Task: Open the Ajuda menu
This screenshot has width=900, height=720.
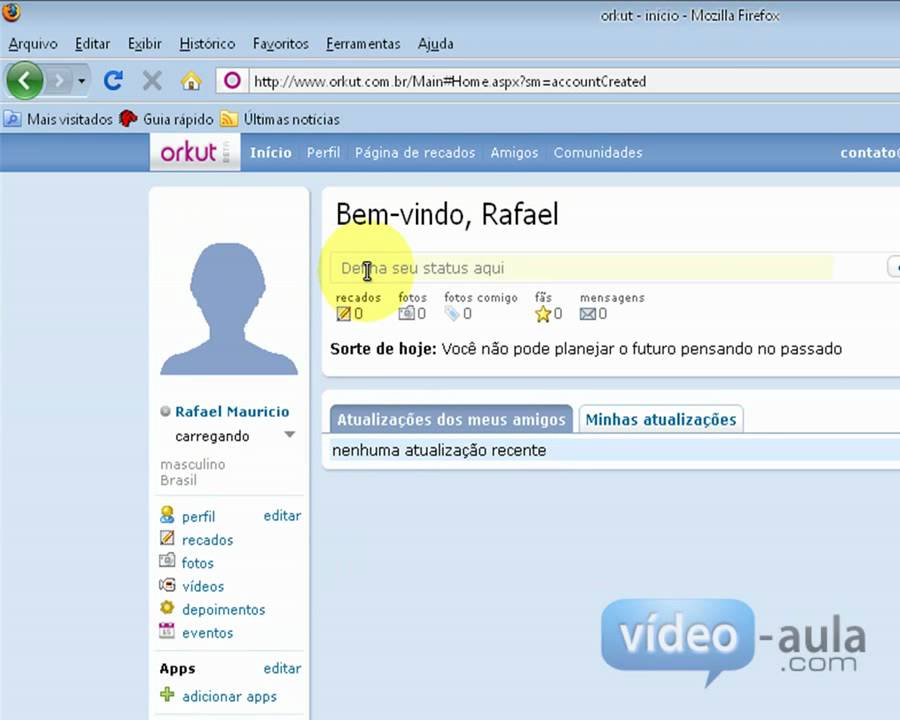Action: 436,44
